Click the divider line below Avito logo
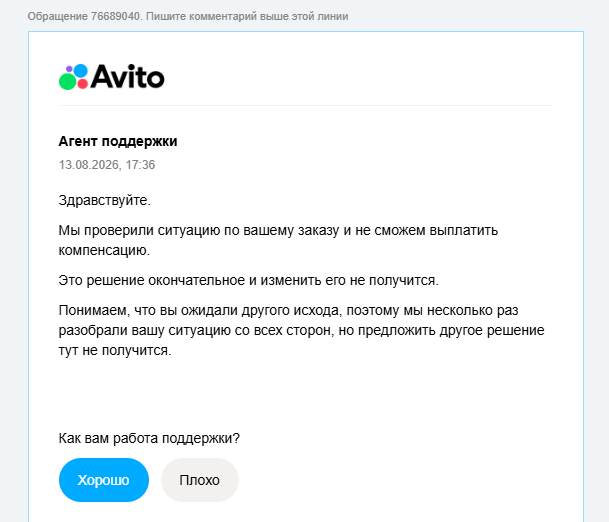This screenshot has width=609, height=522. coord(306,105)
